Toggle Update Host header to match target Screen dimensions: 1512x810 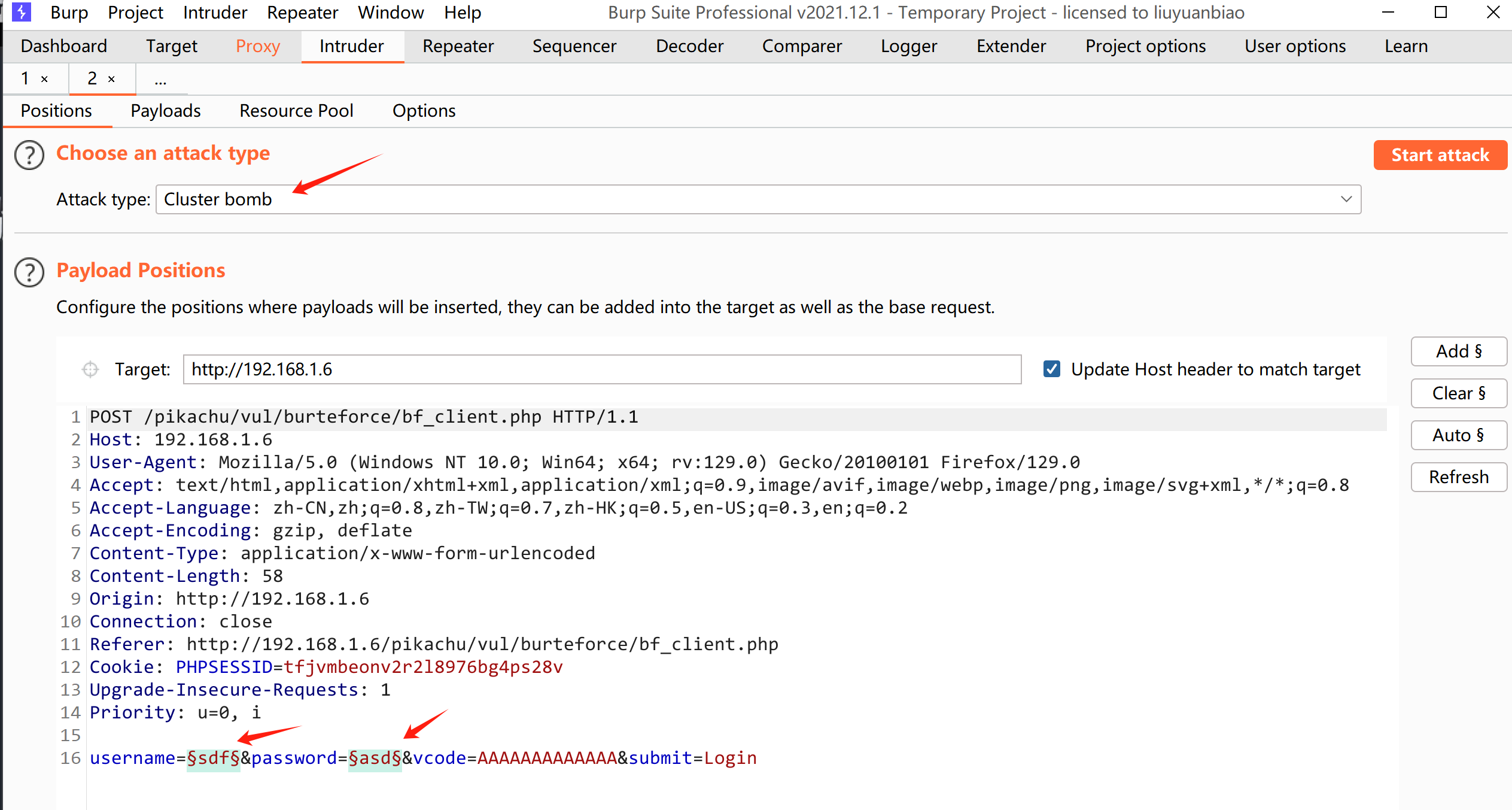tap(1052, 369)
